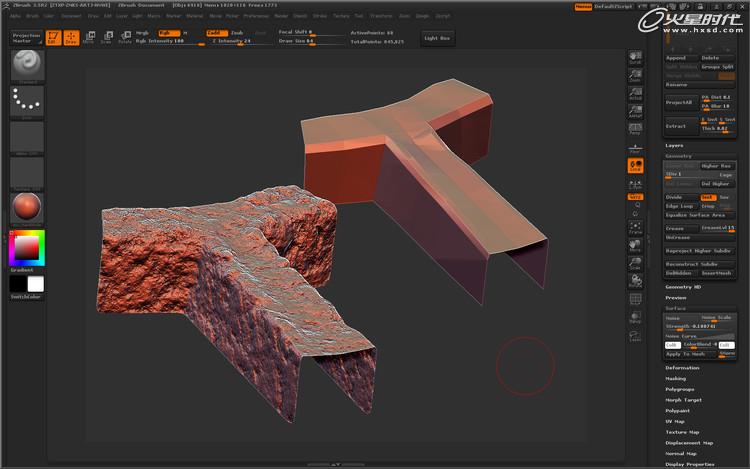
Task: Toggle the Rgb channel button
Action: [x=169, y=33]
